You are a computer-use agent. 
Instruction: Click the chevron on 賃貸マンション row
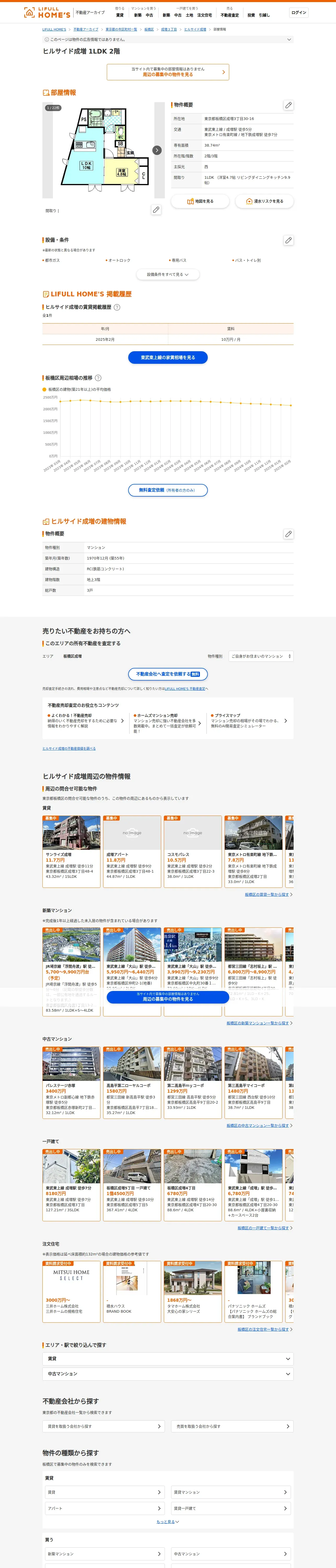[x=285, y=1492]
